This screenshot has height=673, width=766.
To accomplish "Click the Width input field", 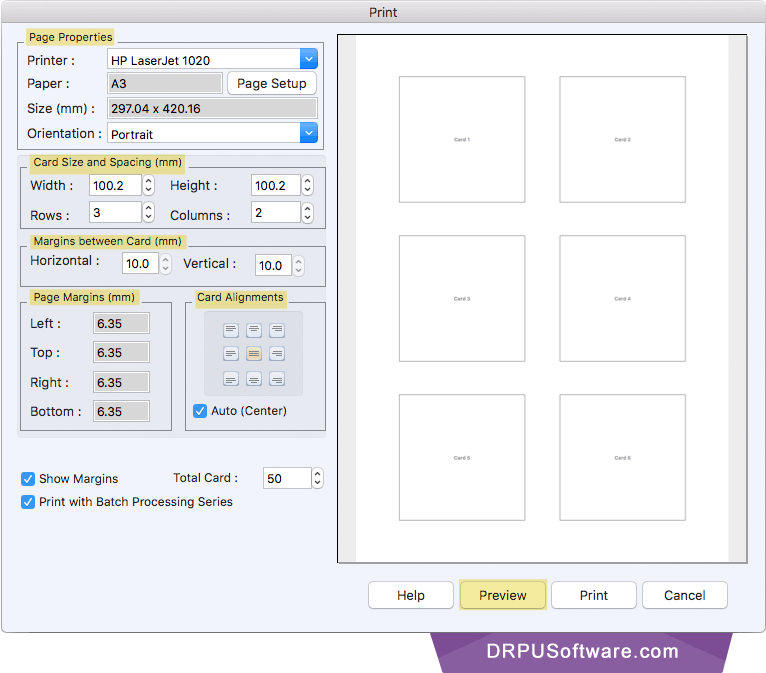I will (x=115, y=186).
